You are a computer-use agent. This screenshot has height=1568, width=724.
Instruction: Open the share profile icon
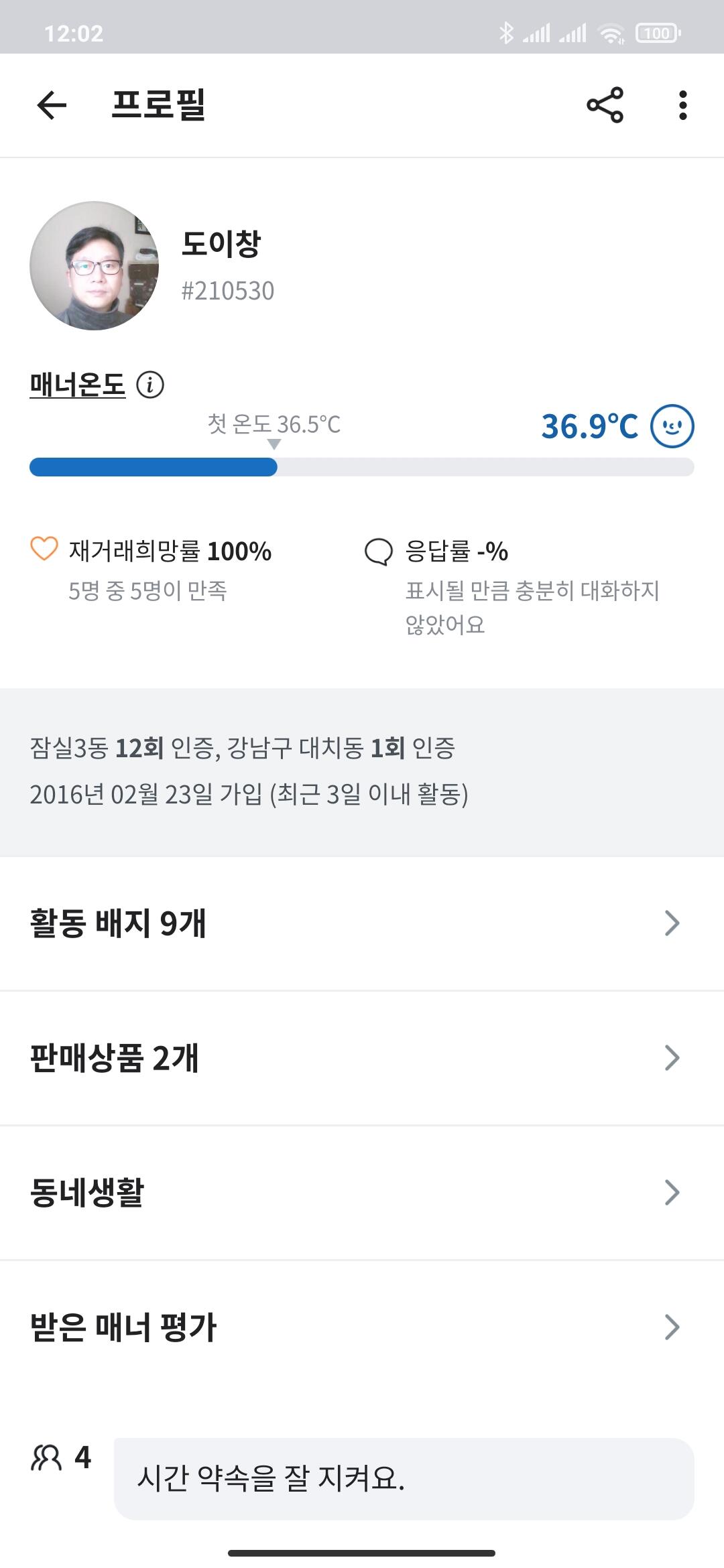coord(605,105)
